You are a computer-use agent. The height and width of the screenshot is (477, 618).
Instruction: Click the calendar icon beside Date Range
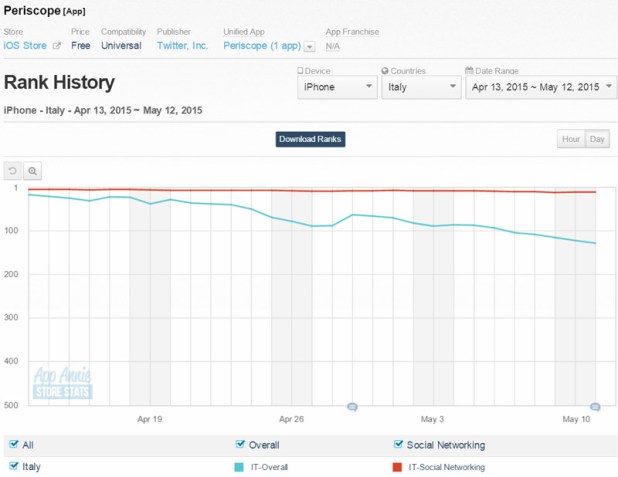pos(469,71)
